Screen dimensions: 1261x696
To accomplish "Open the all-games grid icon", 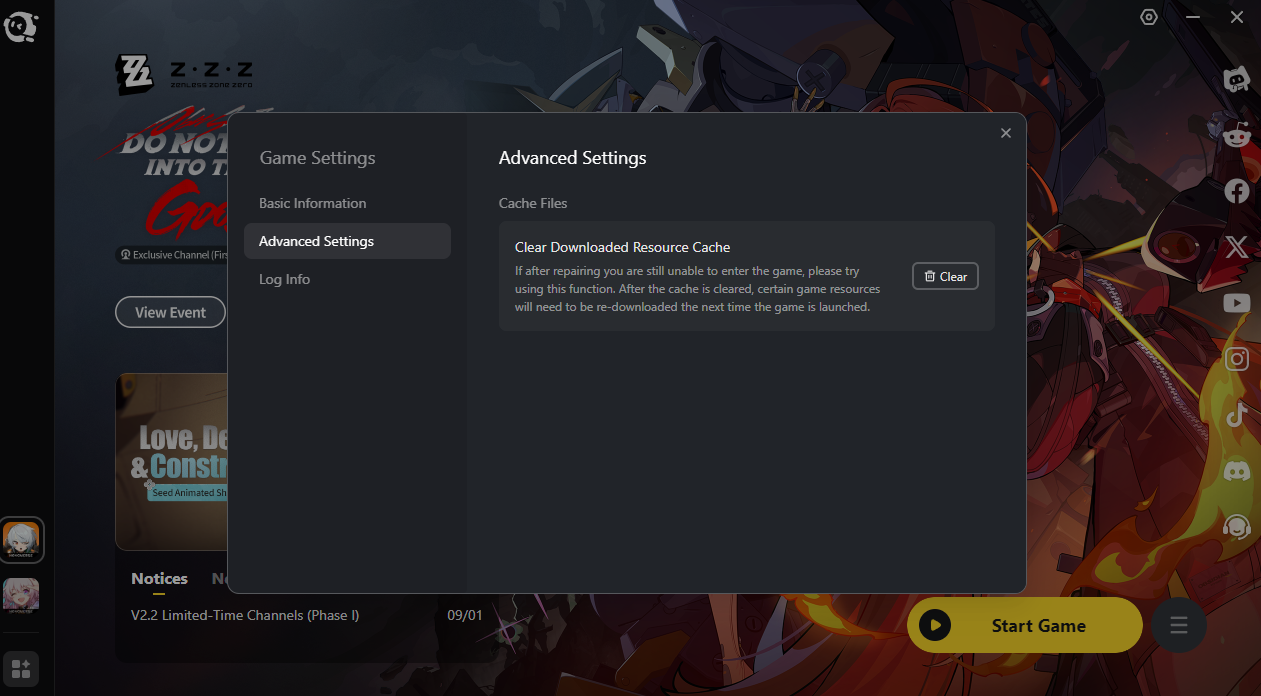I will coord(21,668).
